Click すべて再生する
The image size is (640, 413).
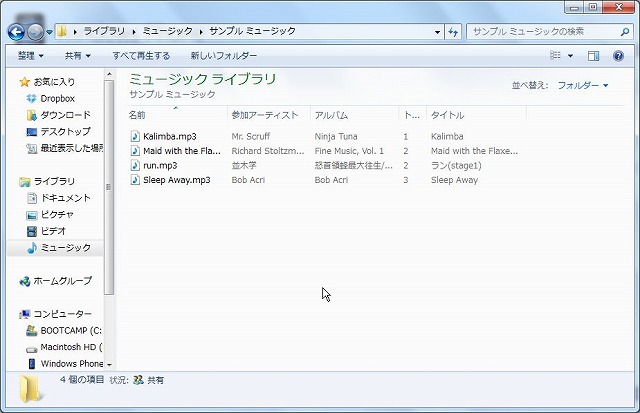141,56
